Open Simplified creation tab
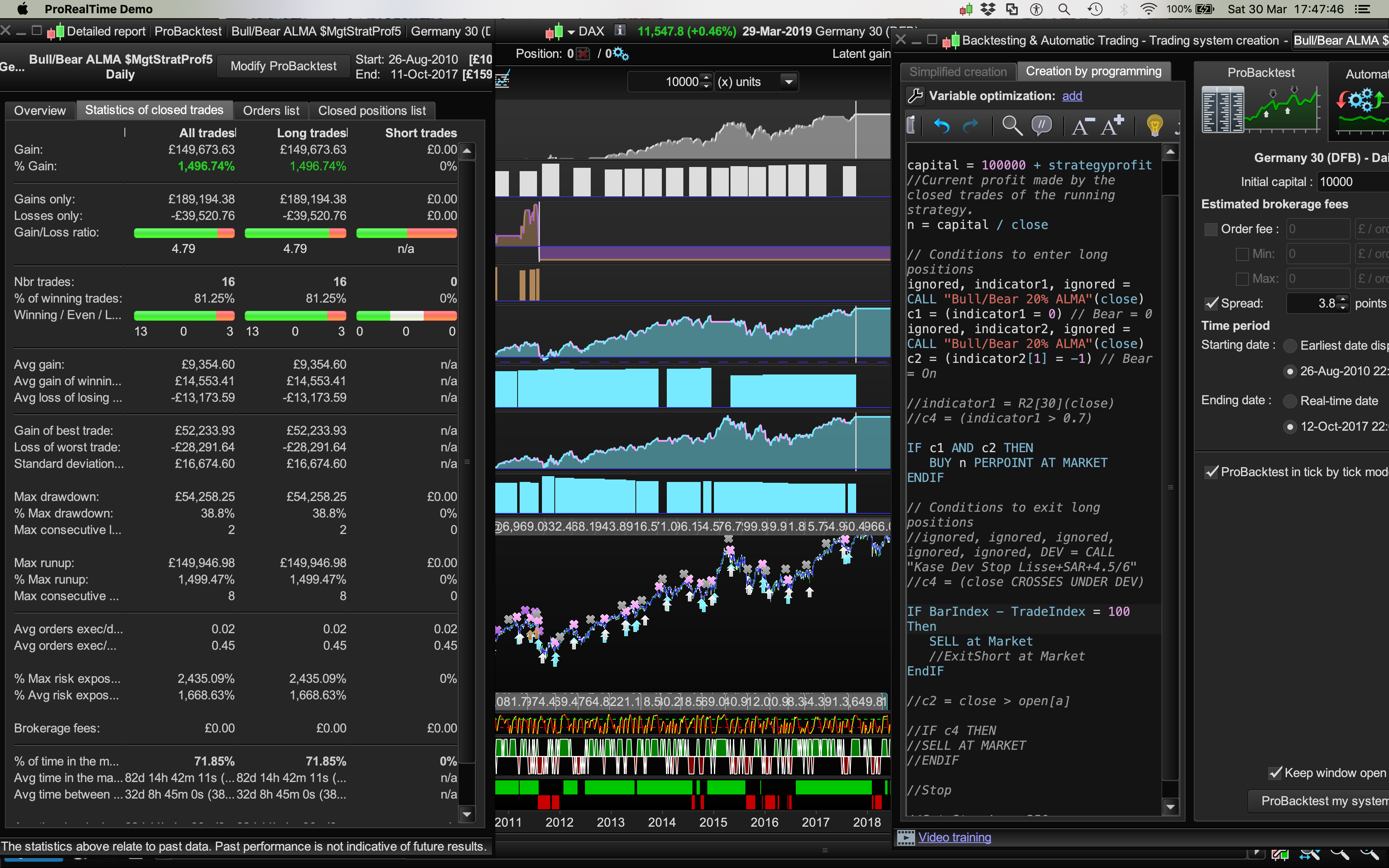Viewport: 1389px width, 868px height. [x=958, y=72]
